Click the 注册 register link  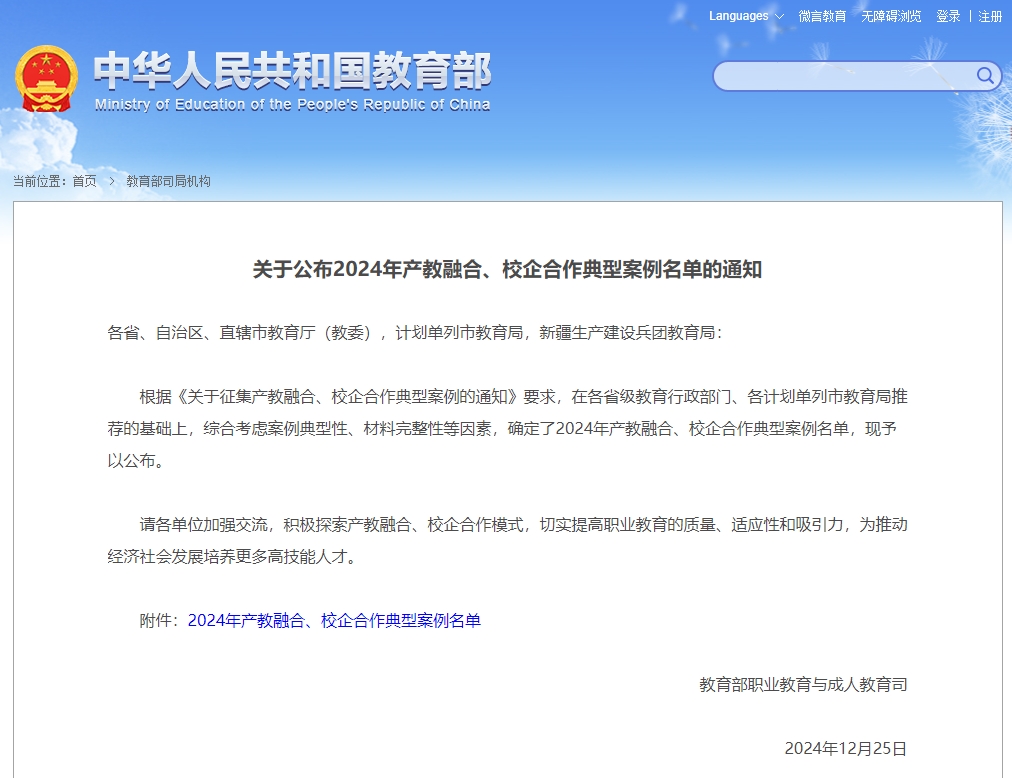988,16
